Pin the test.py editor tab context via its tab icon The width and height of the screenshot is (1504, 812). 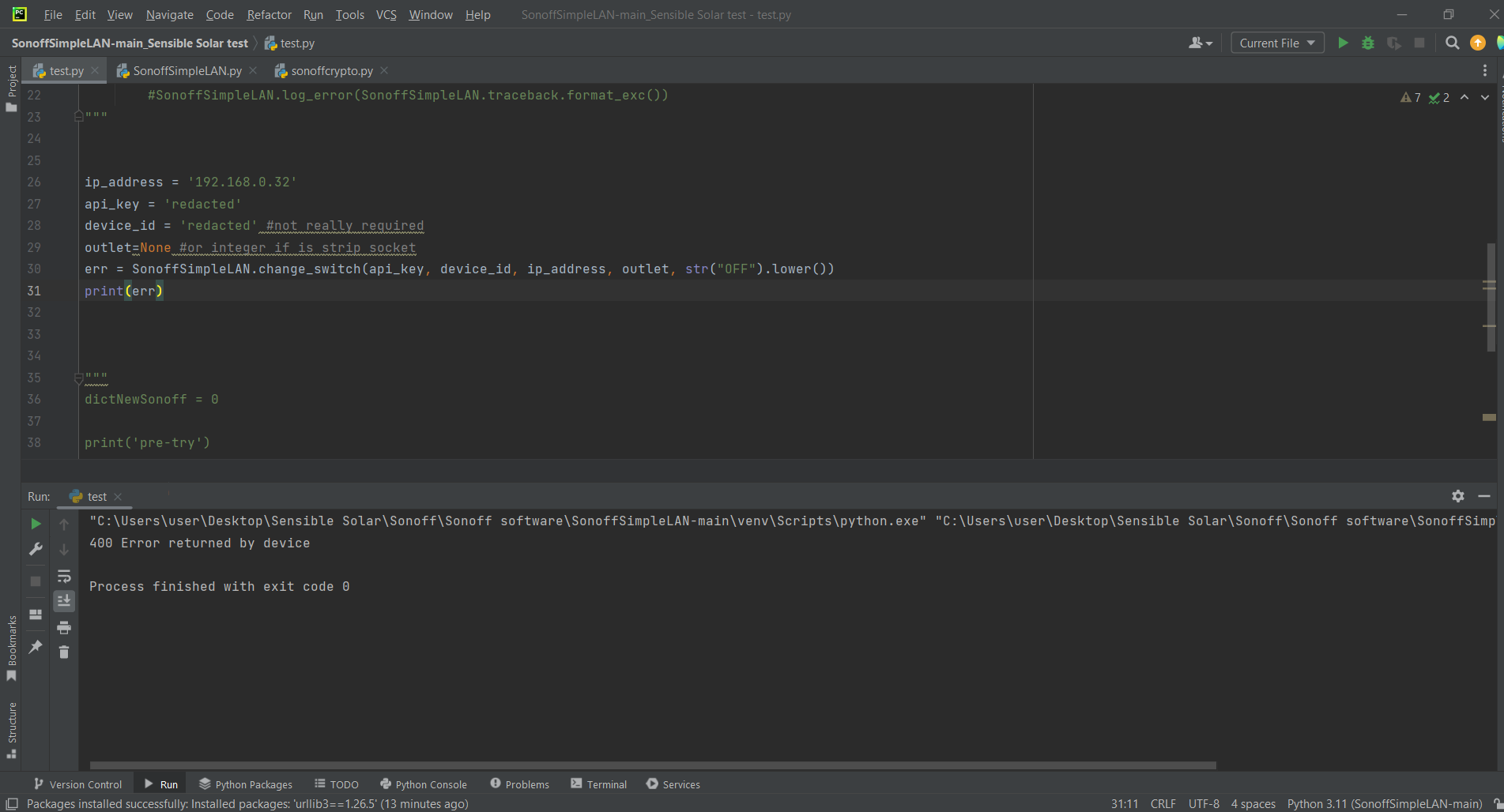[39, 70]
